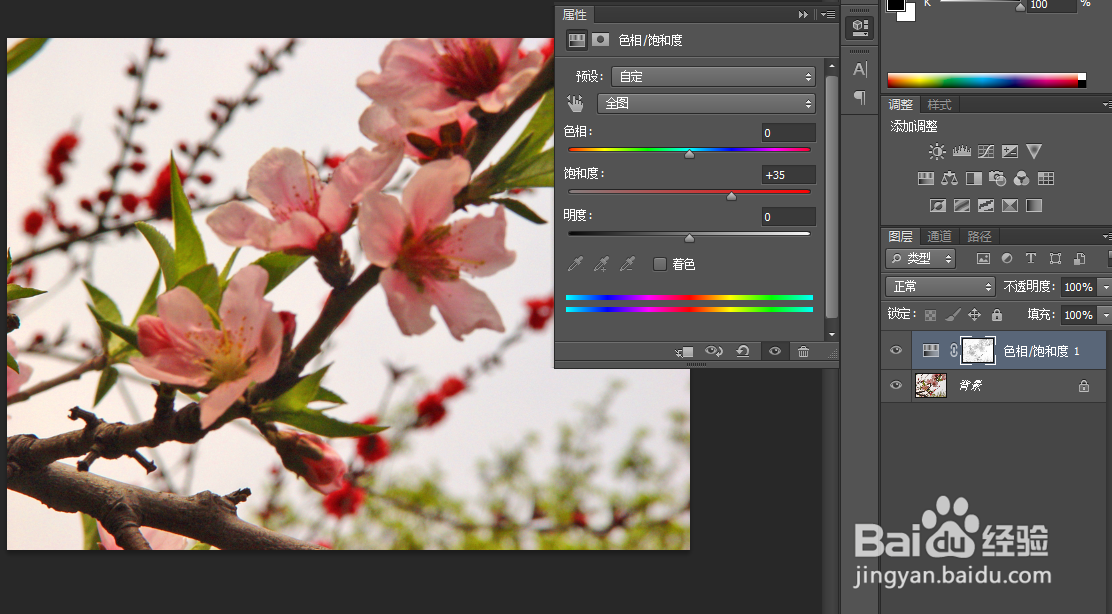This screenshot has width=1112, height=614.
Task: Click the 饱和度 saturation slider handle
Action: pos(731,196)
